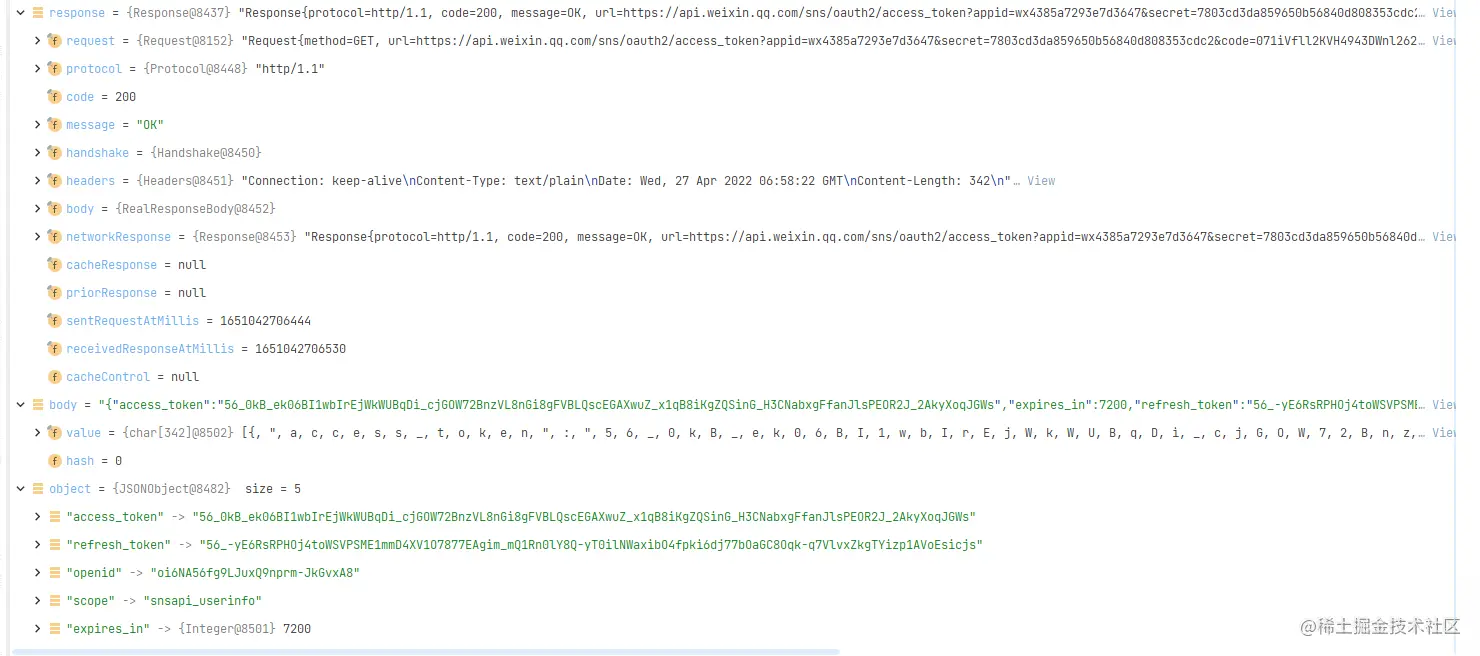1480x656 pixels.
Task: Click the View link on response row
Action: click(1444, 13)
